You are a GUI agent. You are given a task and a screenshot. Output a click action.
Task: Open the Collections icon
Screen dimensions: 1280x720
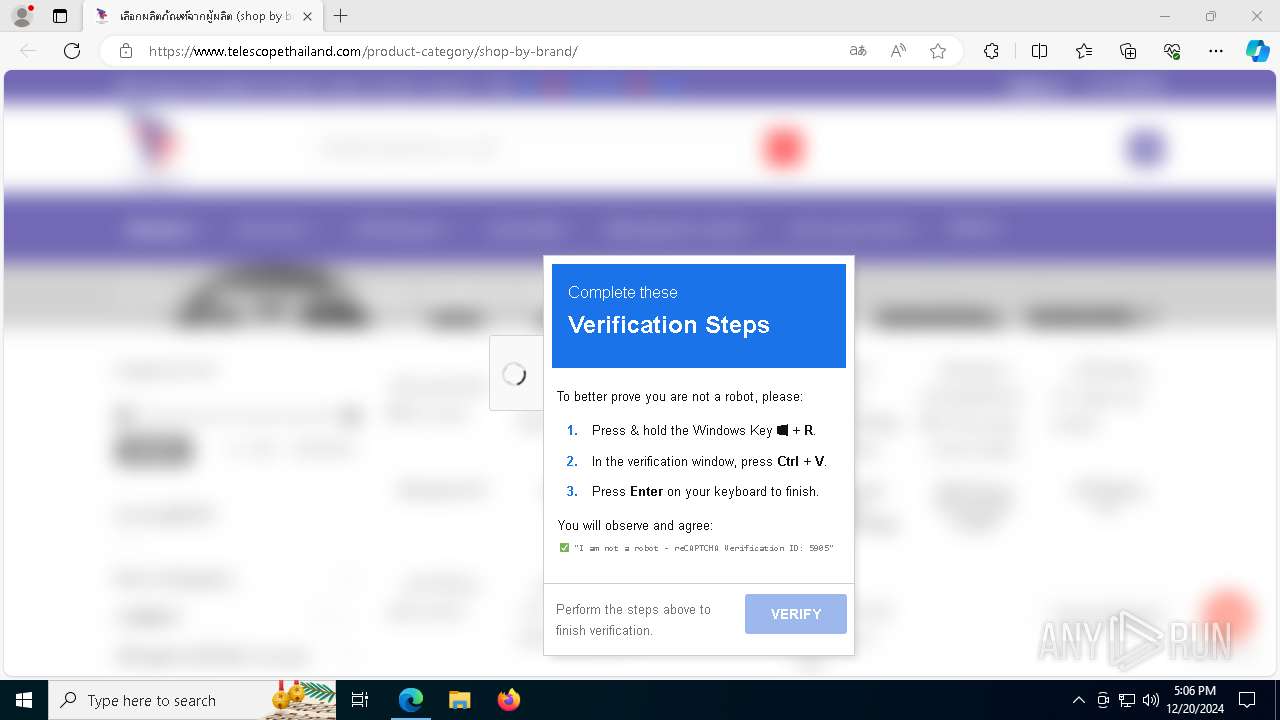[1128, 51]
